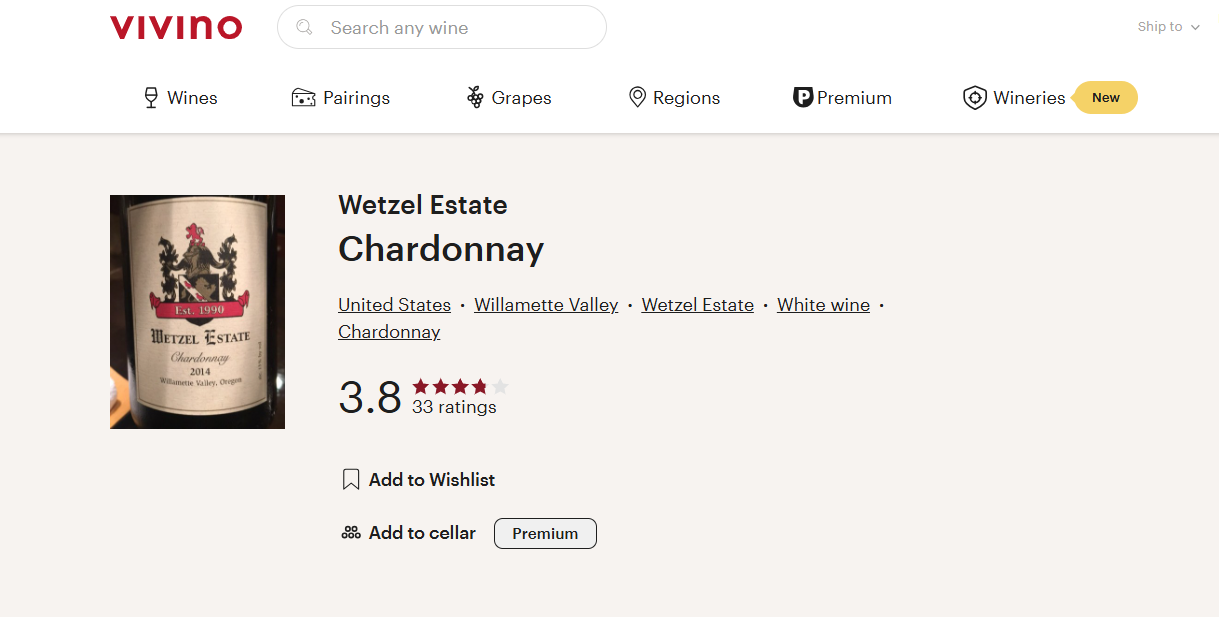Viewport: 1219px width, 617px height.
Task: Open the Regions menu
Action: 686,98
